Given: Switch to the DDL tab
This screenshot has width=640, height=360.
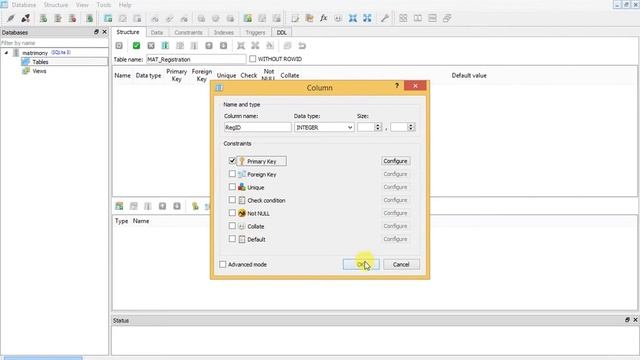Looking at the screenshot, I should [x=282, y=32].
